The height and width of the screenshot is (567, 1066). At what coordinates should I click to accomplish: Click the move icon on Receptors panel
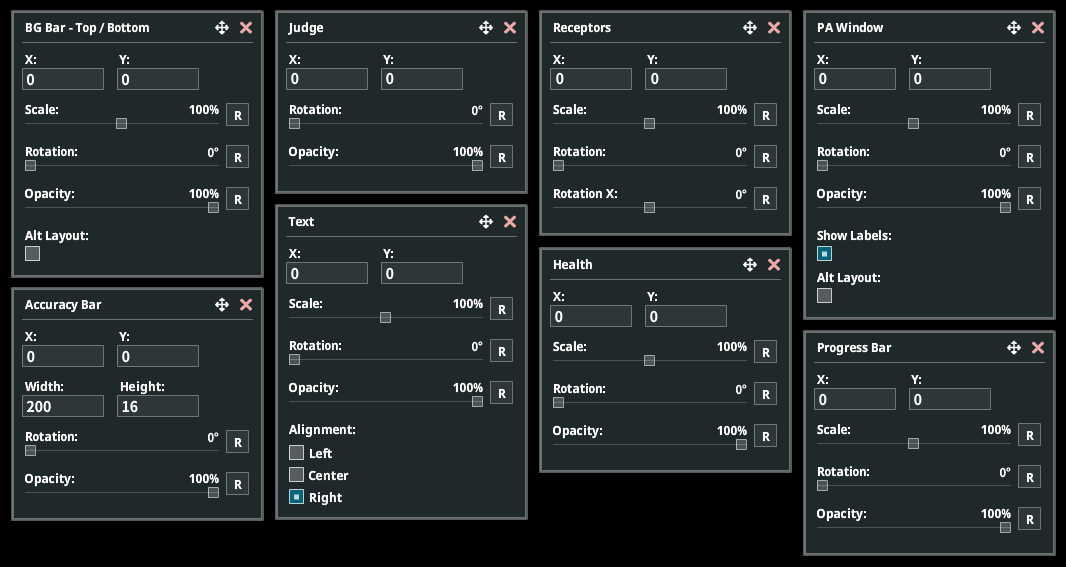(750, 28)
